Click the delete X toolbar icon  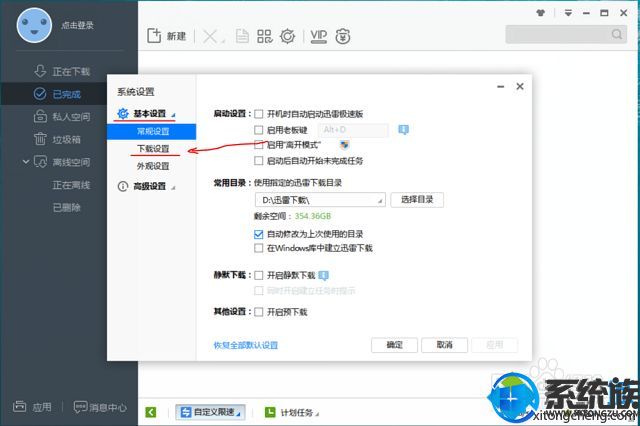click(210, 36)
